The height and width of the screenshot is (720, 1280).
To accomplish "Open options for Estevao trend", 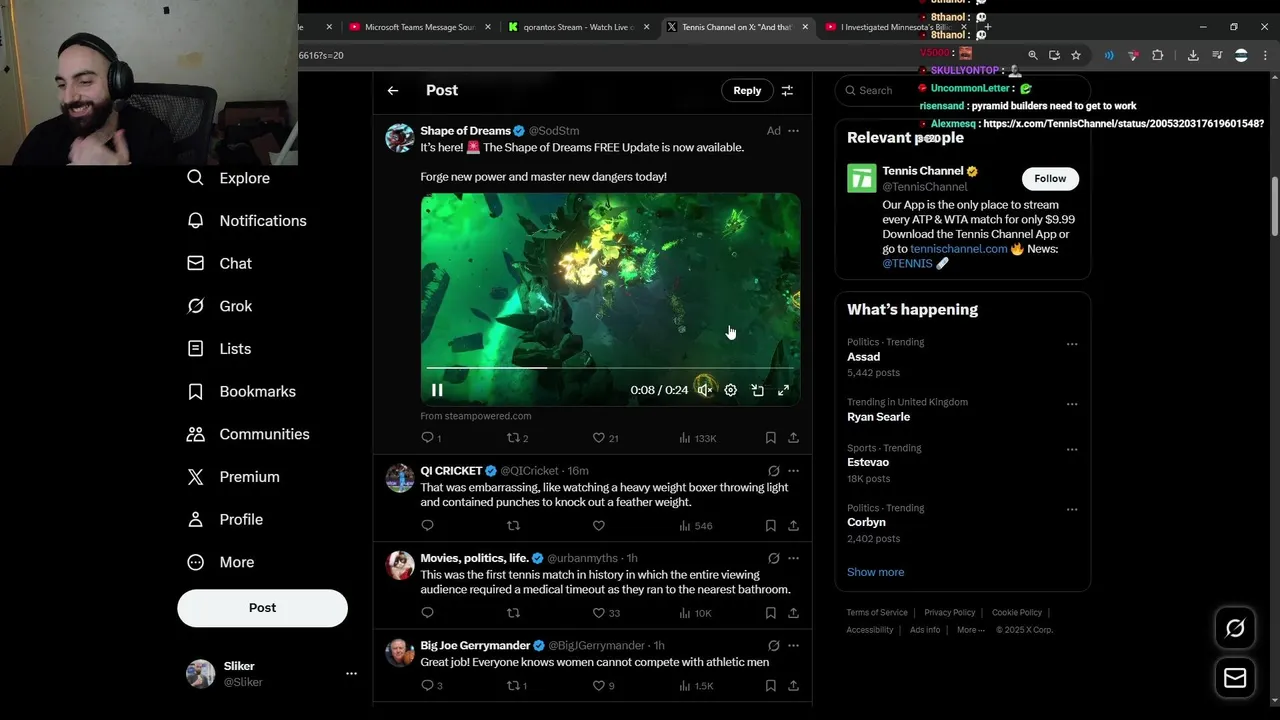I will [x=1072, y=450].
